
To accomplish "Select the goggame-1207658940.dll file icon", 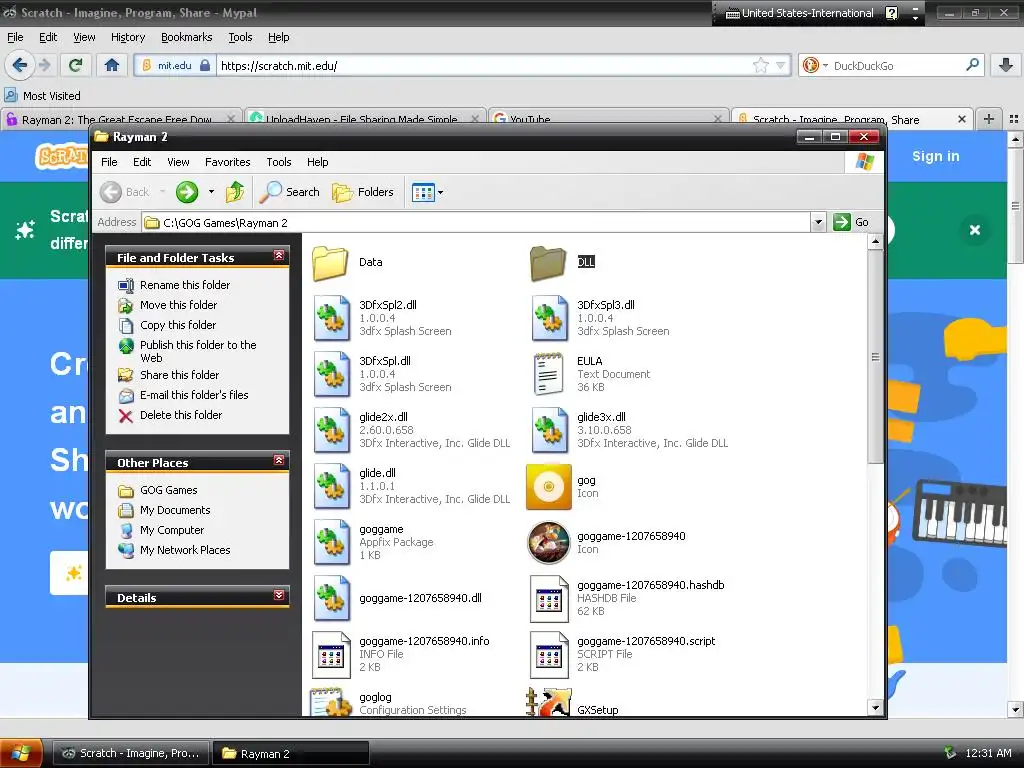I will coord(331,598).
